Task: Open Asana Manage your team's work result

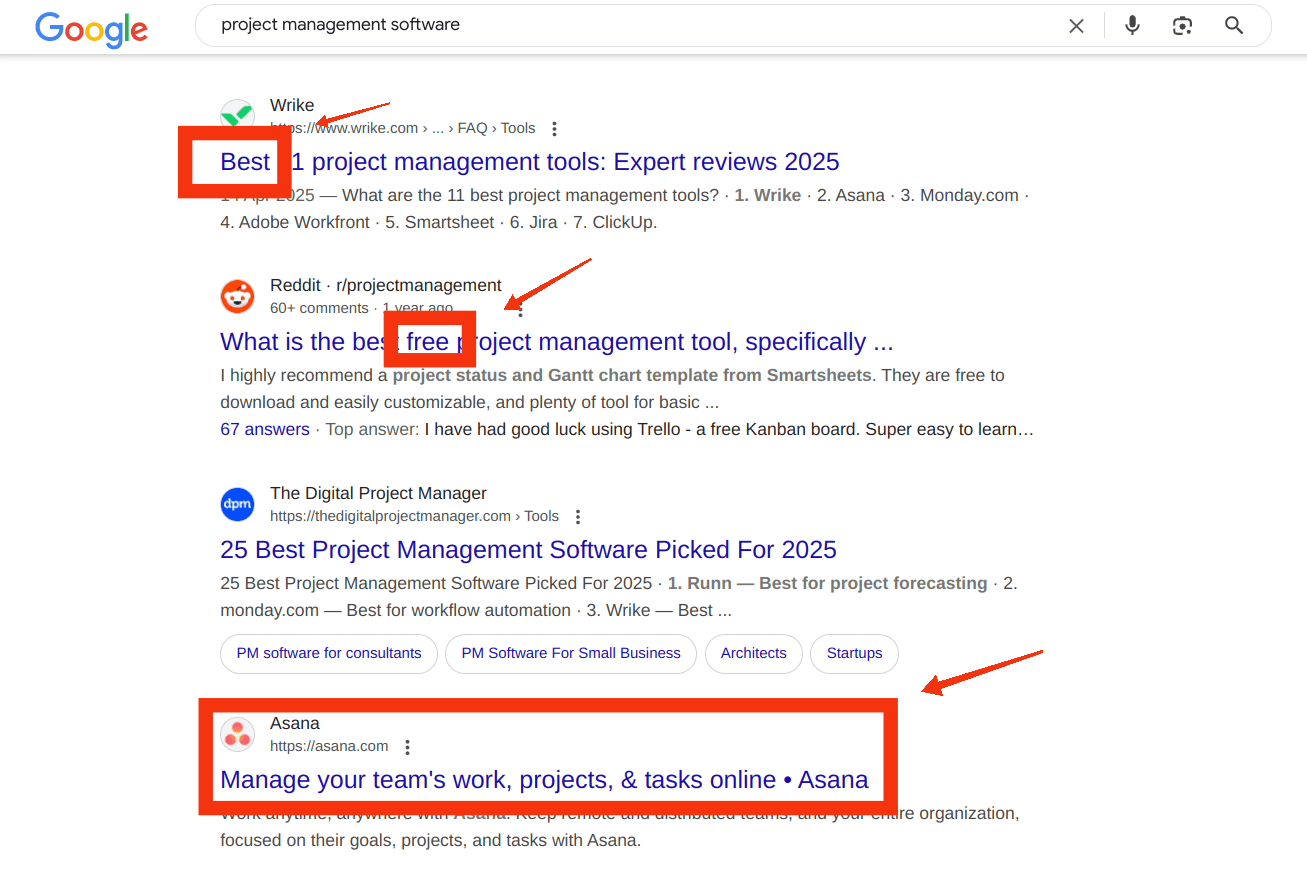Action: point(544,780)
